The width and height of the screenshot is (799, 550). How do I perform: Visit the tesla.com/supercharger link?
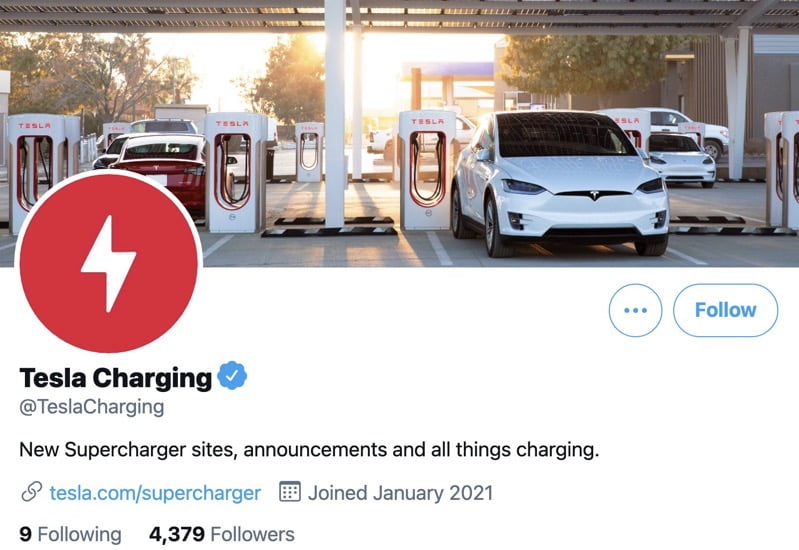[x=155, y=493]
